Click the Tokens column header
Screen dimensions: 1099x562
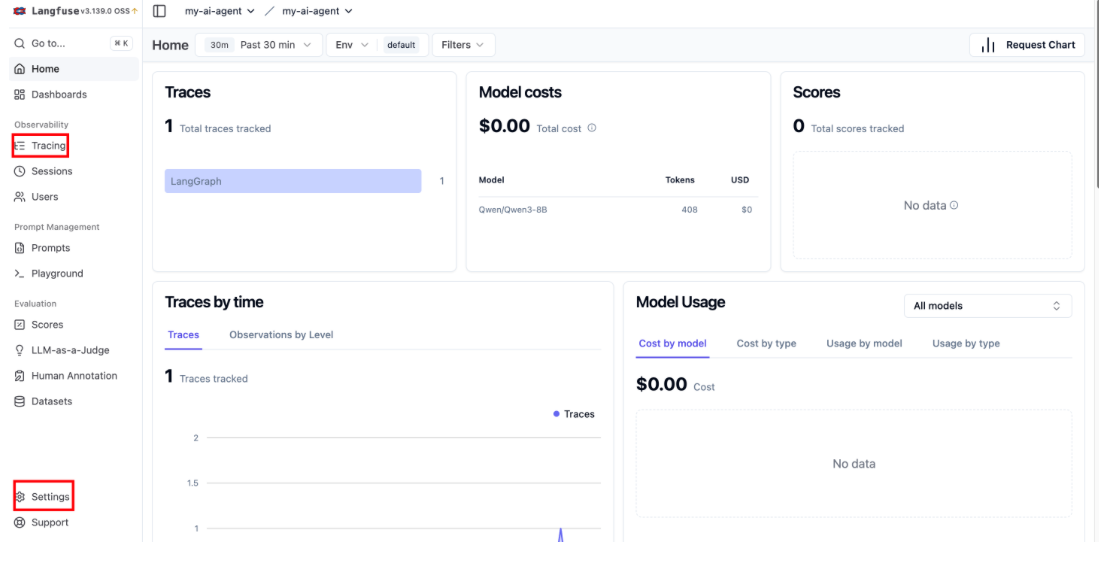680,180
